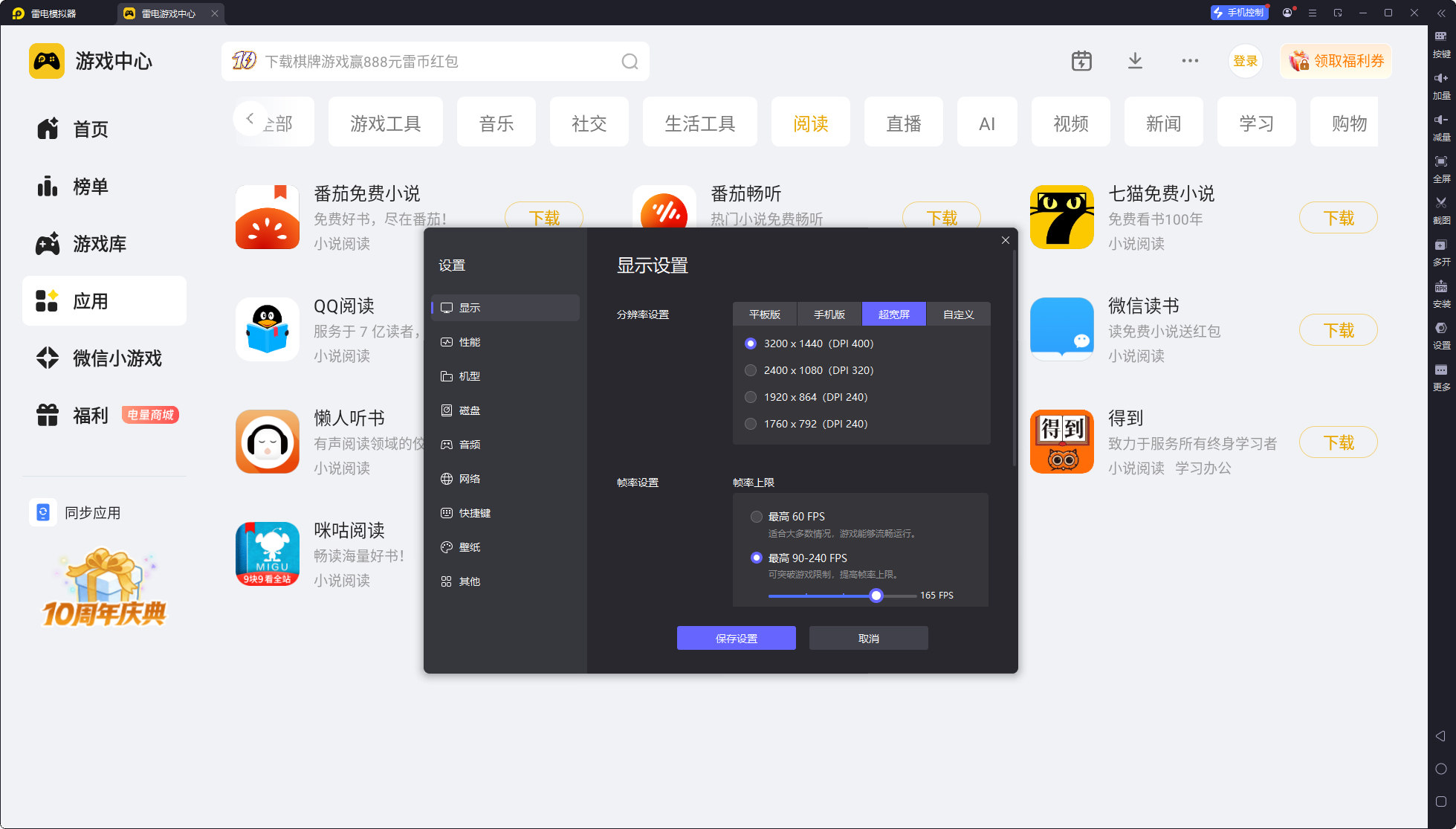Click the 取消 cancel button
The image size is (1456, 829).
pos(868,639)
